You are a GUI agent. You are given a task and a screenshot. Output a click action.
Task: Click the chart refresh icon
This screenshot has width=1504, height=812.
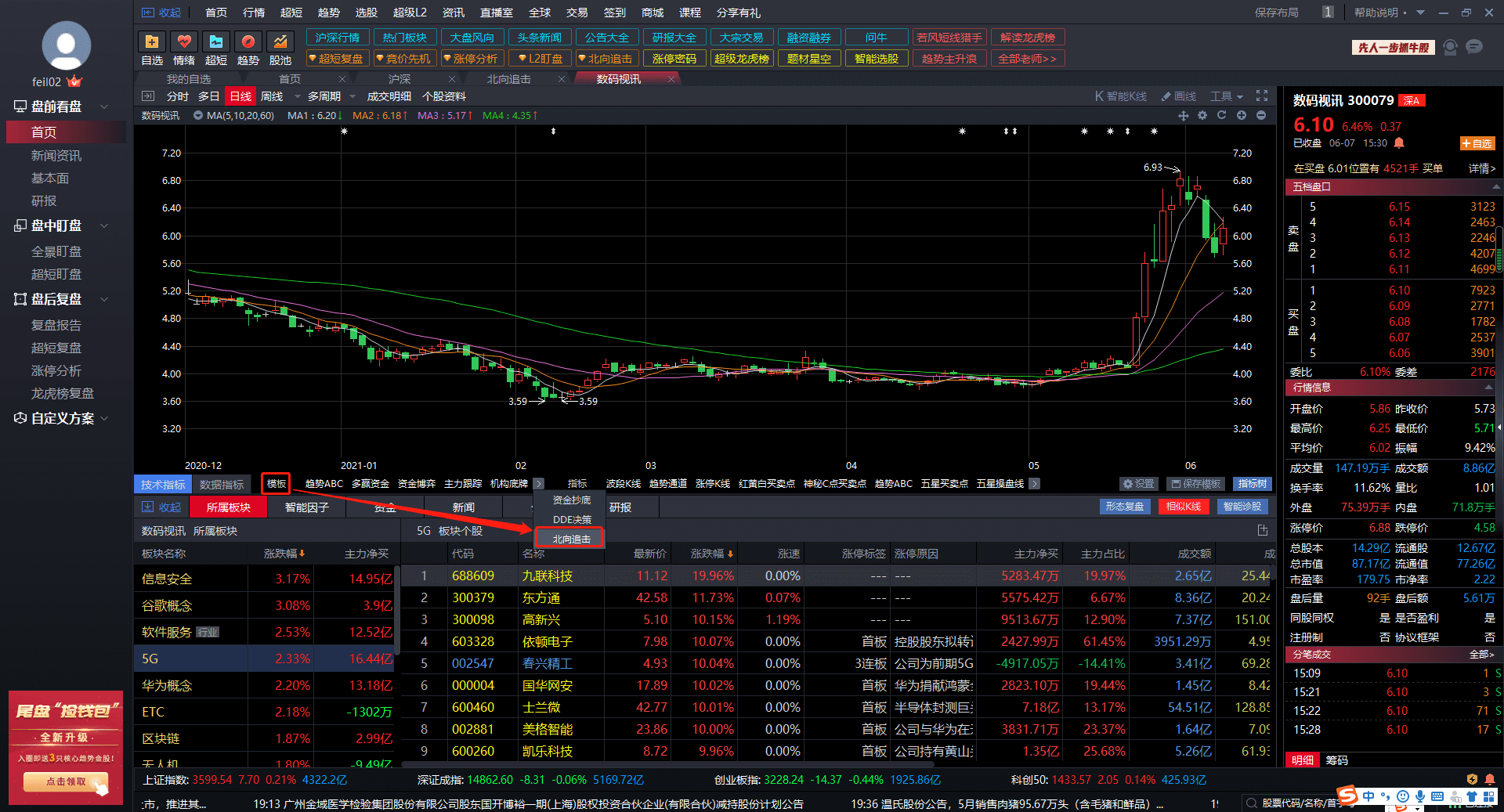(x=1221, y=115)
